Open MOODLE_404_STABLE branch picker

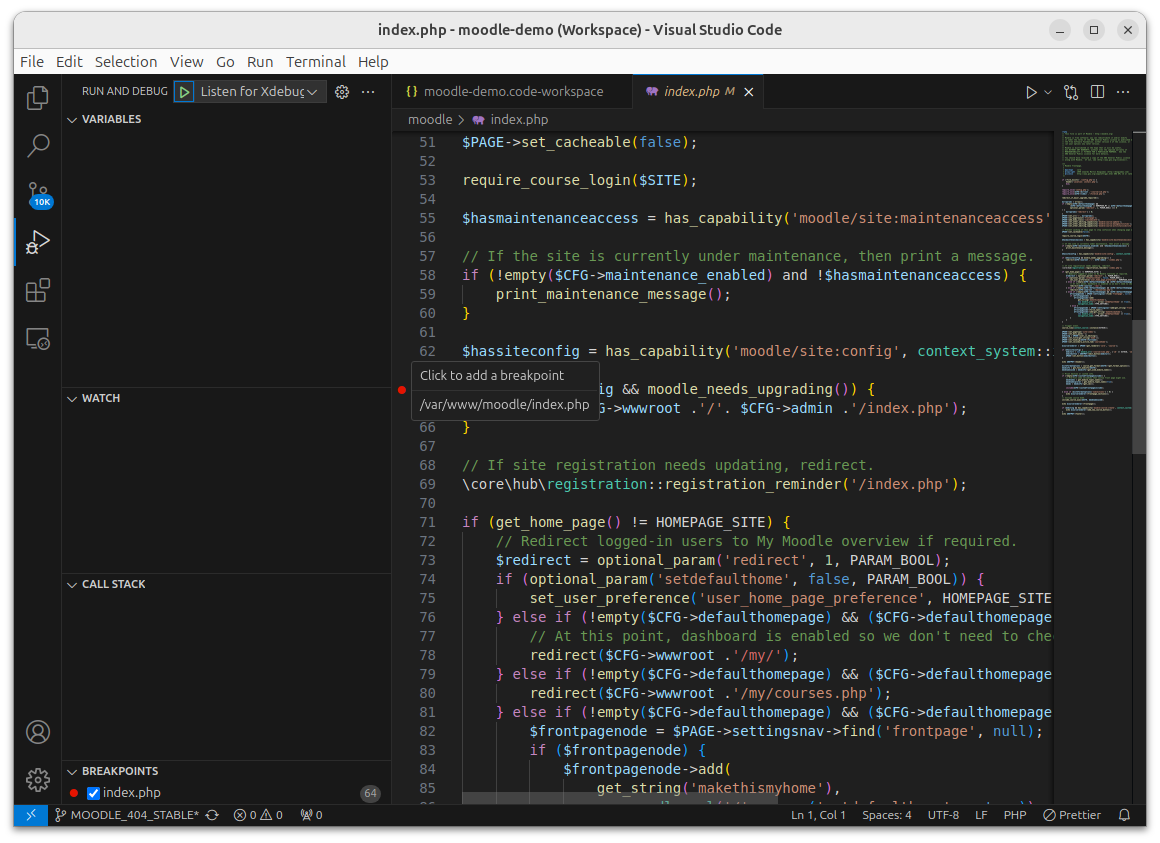[x=127, y=815]
